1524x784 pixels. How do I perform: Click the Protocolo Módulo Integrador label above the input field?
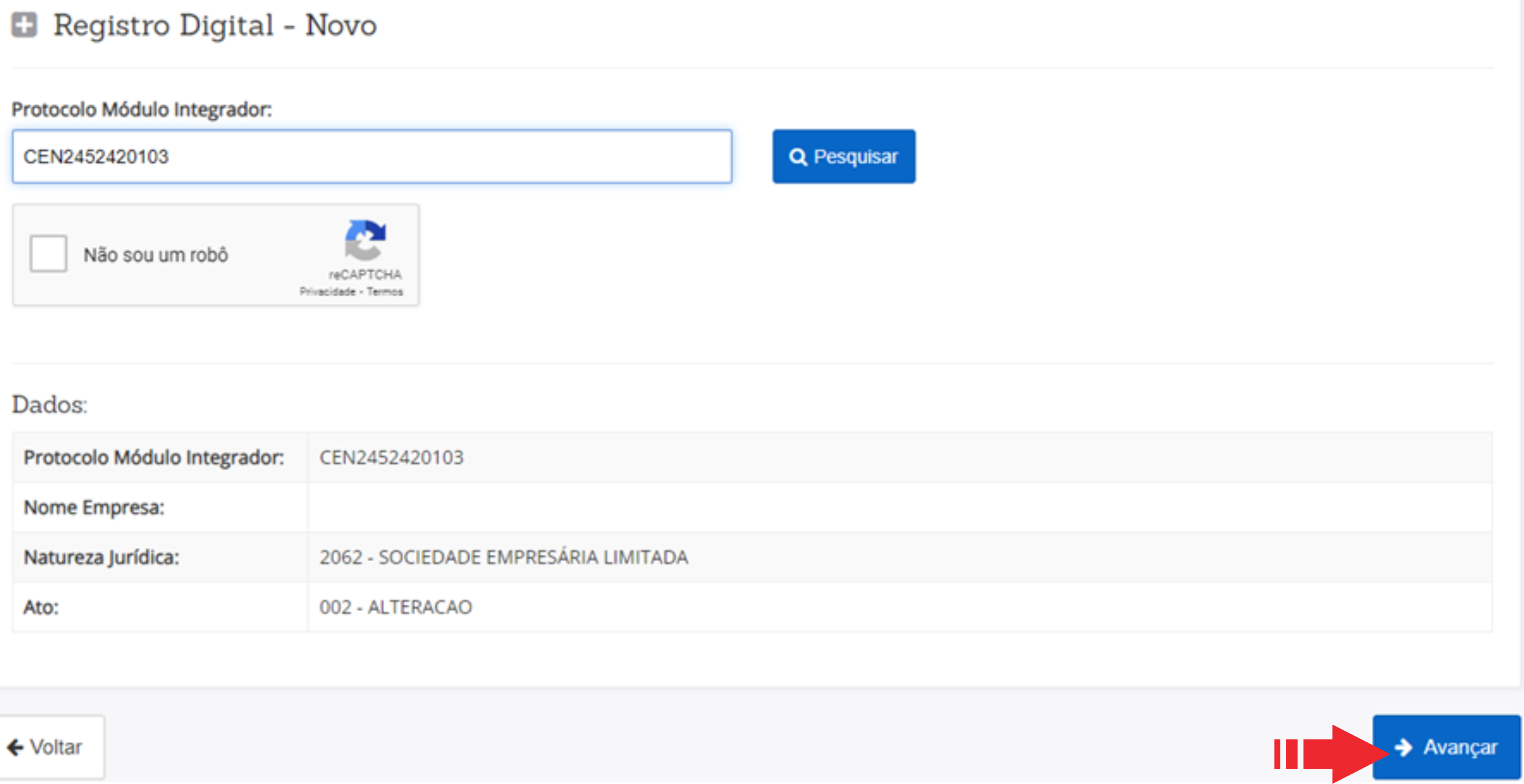(142, 109)
